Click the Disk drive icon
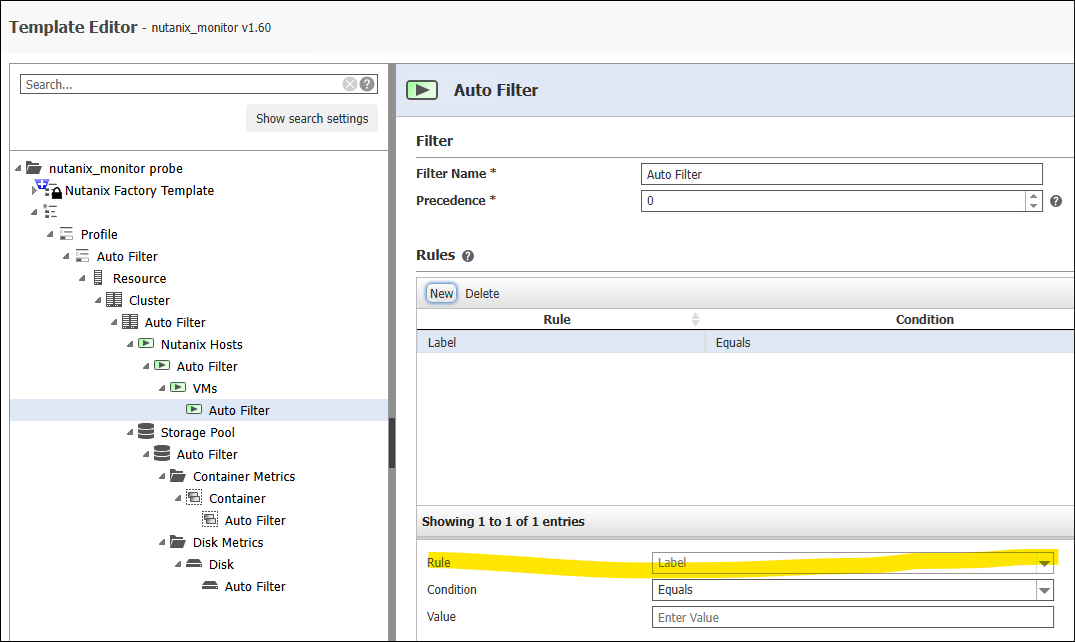 pyautogui.click(x=194, y=564)
